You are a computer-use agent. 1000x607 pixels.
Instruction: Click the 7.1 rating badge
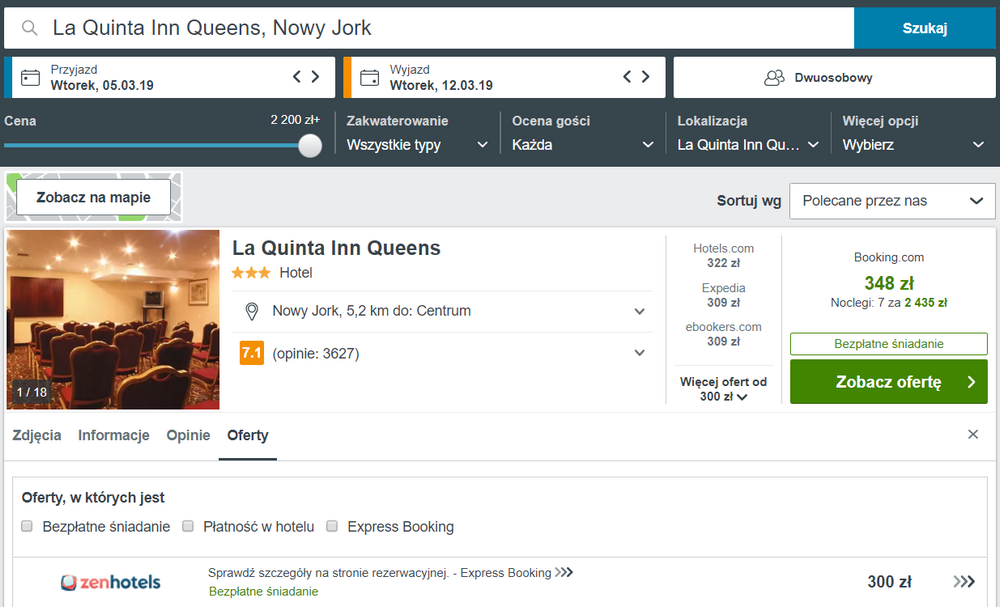[251, 353]
